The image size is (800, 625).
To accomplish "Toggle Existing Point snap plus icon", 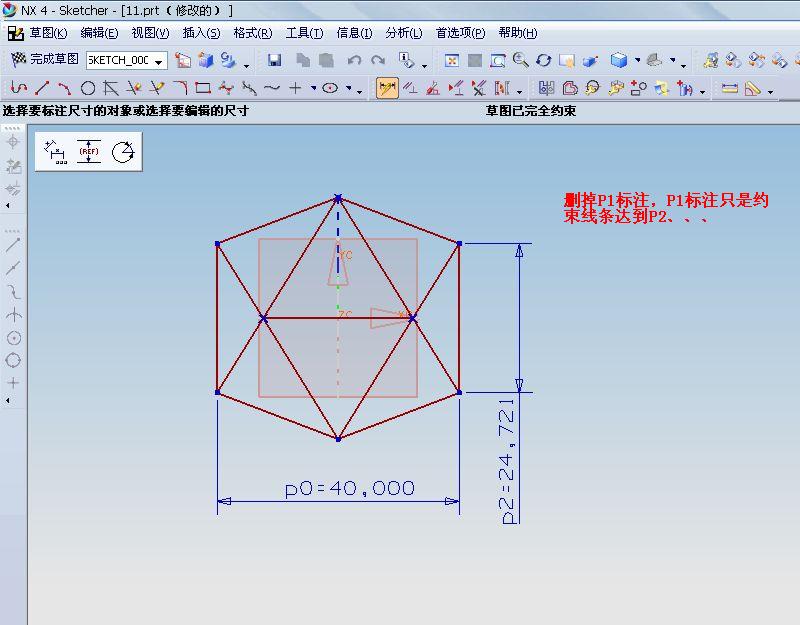I will click(x=13, y=383).
